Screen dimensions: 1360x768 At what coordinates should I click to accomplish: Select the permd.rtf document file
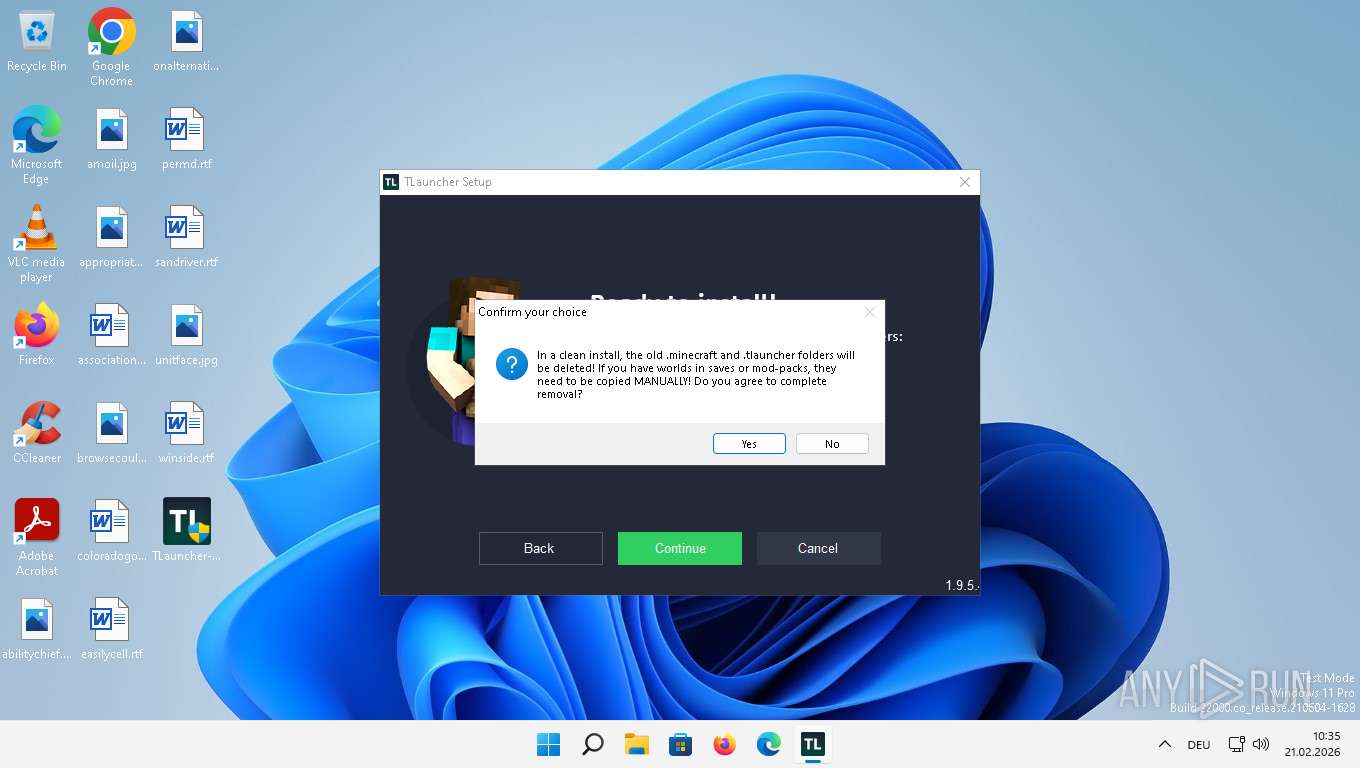click(187, 138)
